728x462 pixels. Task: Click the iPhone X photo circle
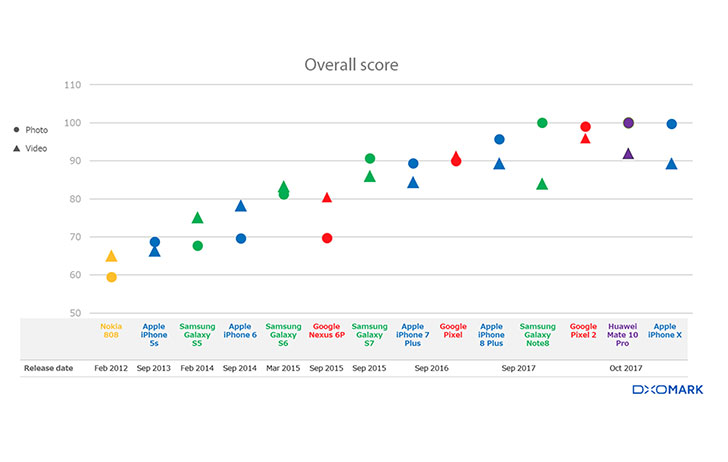(671, 124)
